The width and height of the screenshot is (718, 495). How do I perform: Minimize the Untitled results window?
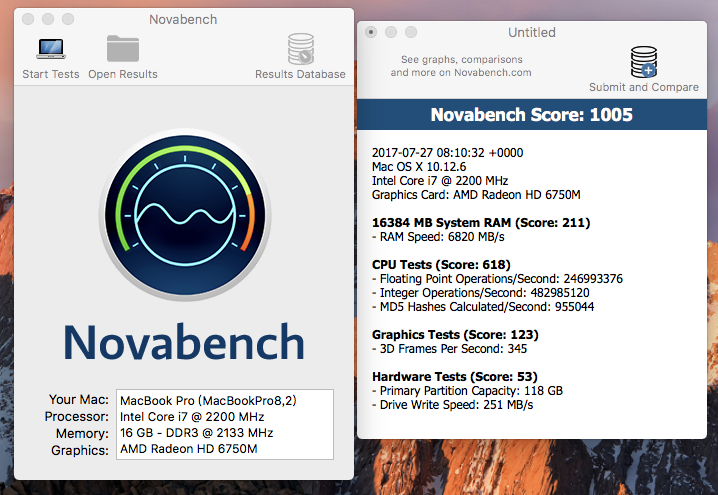(x=391, y=32)
